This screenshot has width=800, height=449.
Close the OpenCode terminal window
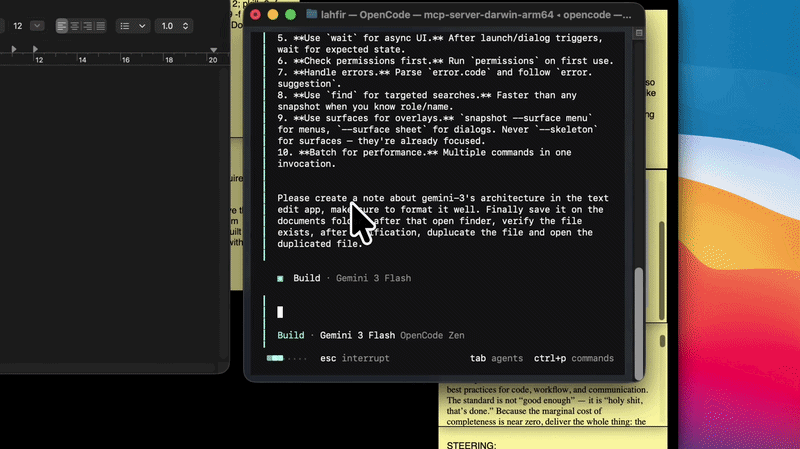coord(256,15)
